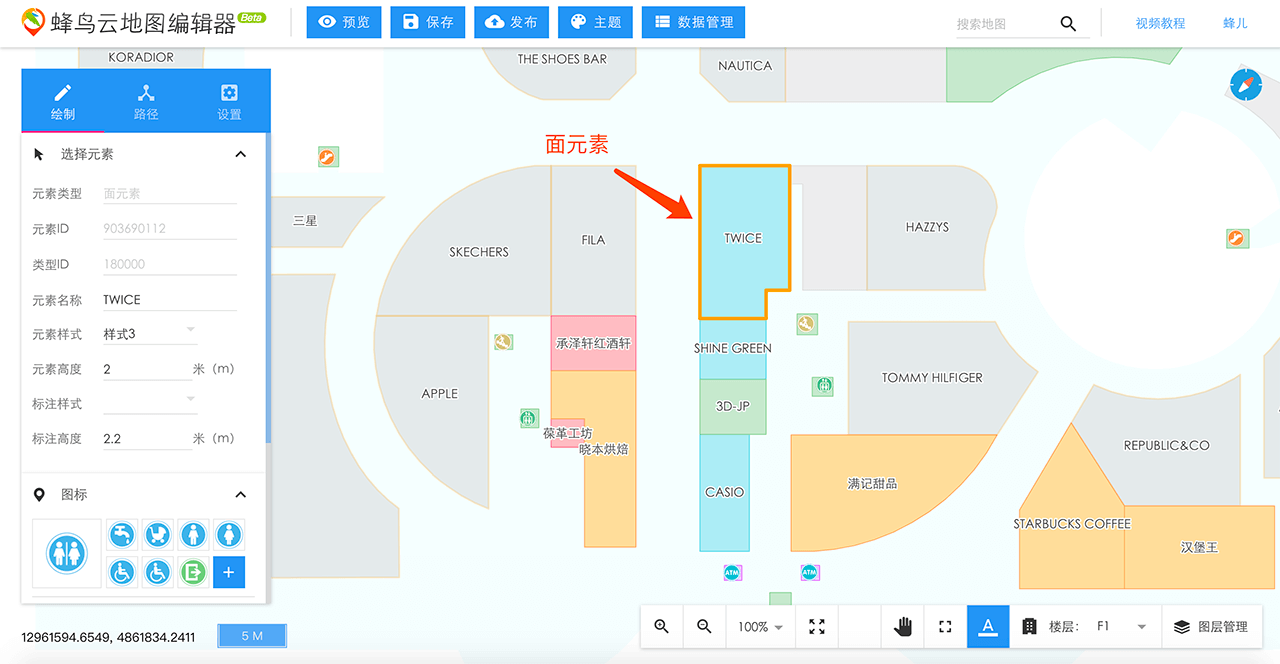Open the 楼层 F1 floor dropdown
This screenshot has width=1280, height=664.
[x=1121, y=627]
